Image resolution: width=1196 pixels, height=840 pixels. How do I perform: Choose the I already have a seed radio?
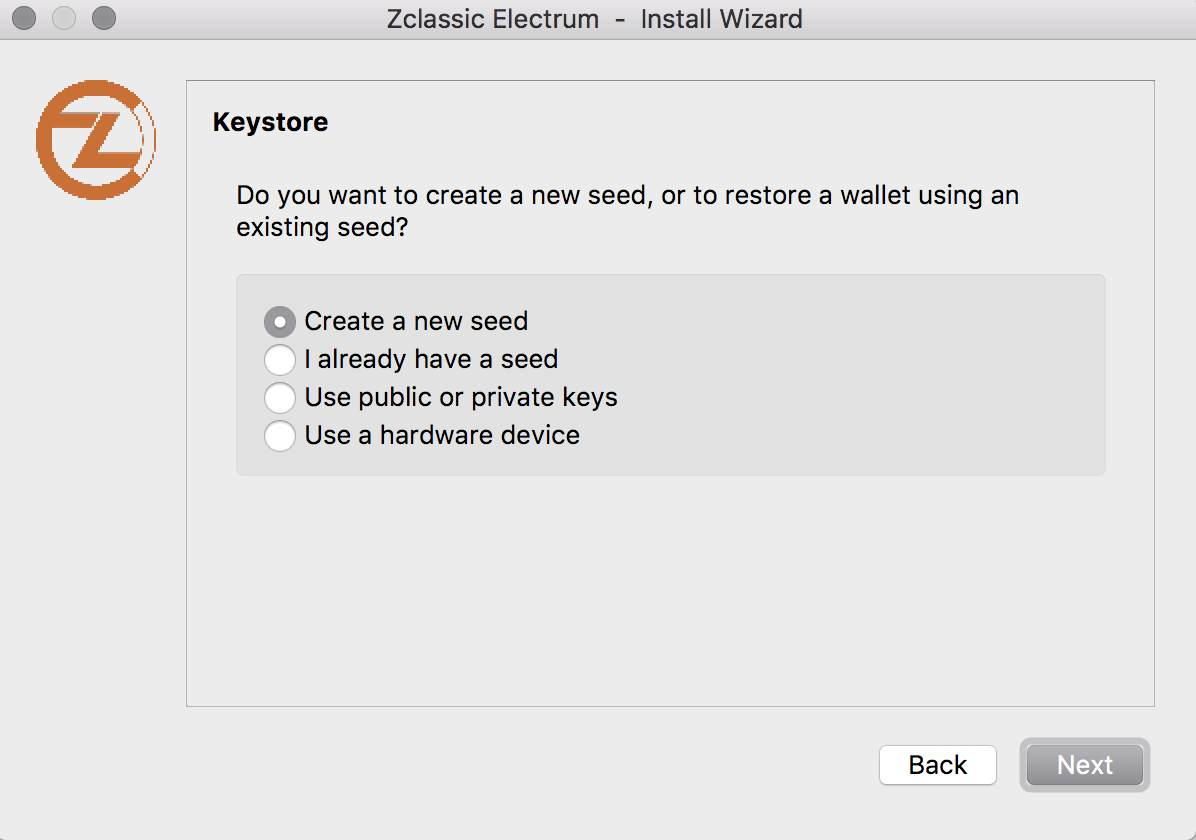280,360
